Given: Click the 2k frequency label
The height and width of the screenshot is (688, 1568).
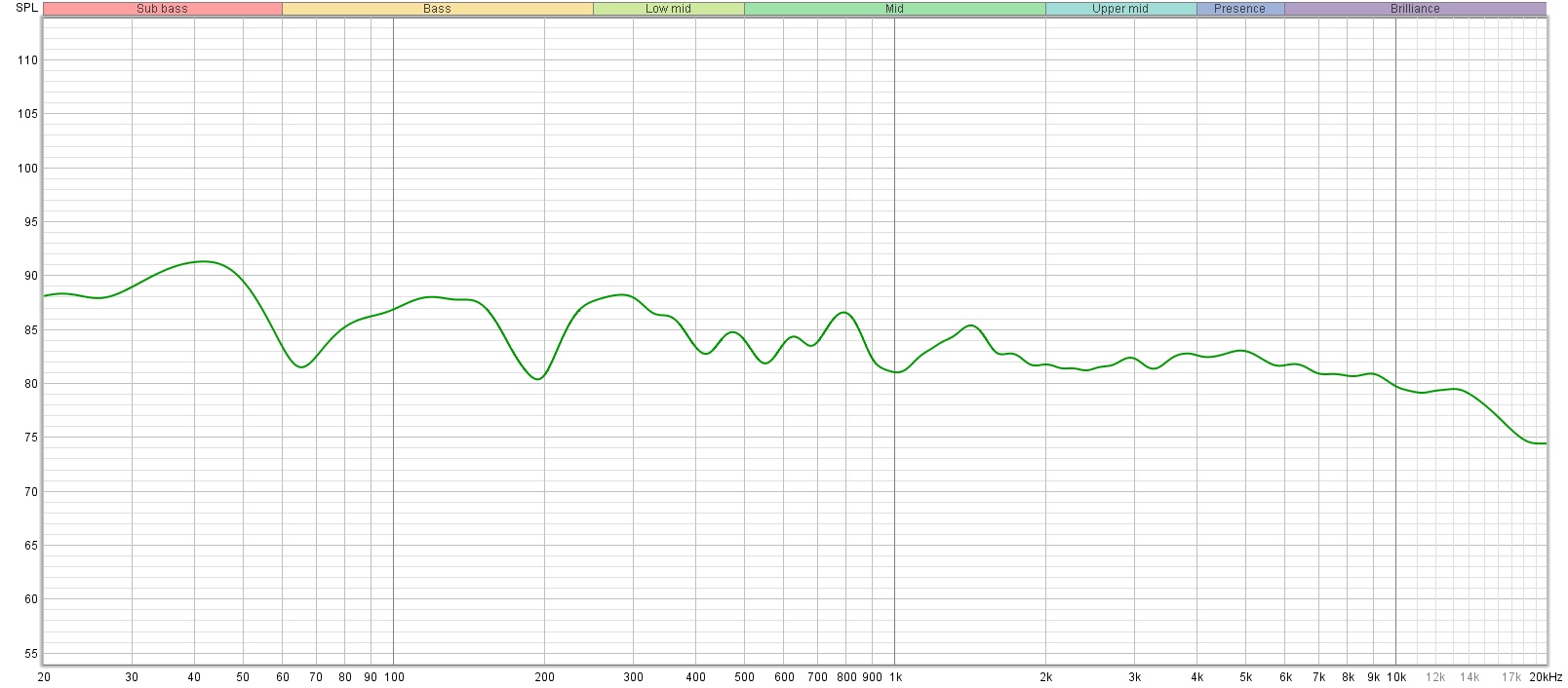Looking at the screenshot, I should 1046,677.
